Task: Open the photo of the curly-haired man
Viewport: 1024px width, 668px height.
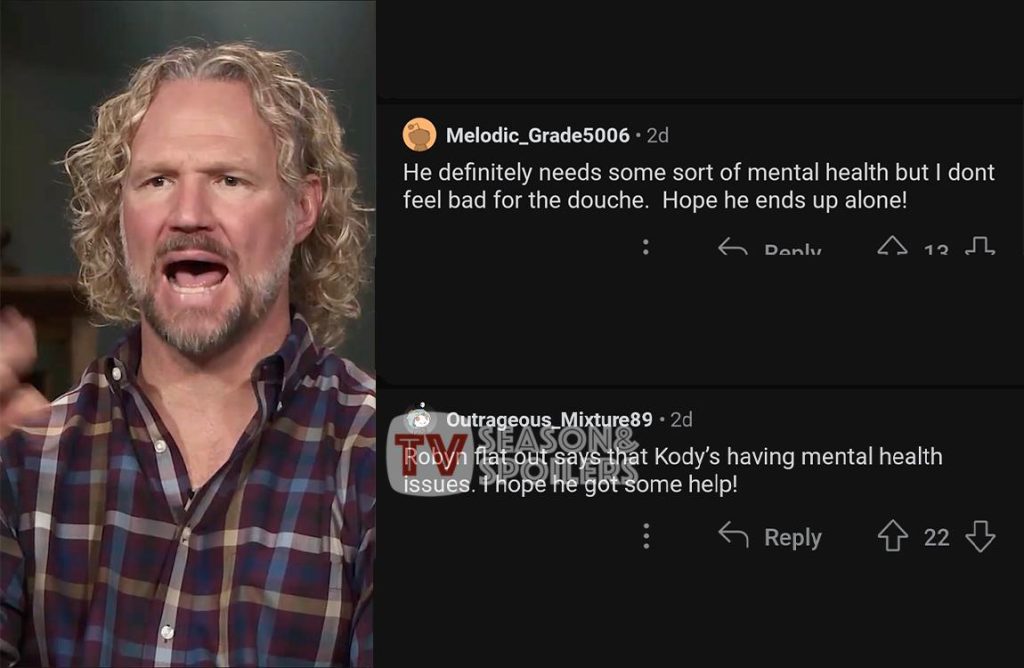Action: [x=187, y=334]
